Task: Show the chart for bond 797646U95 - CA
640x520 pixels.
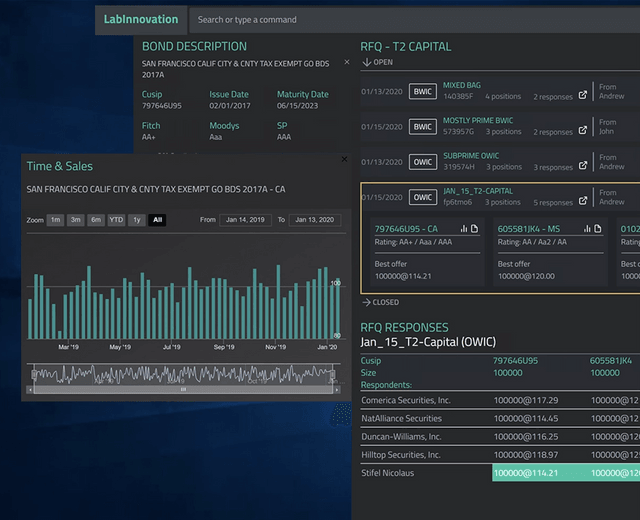Action: point(462,229)
